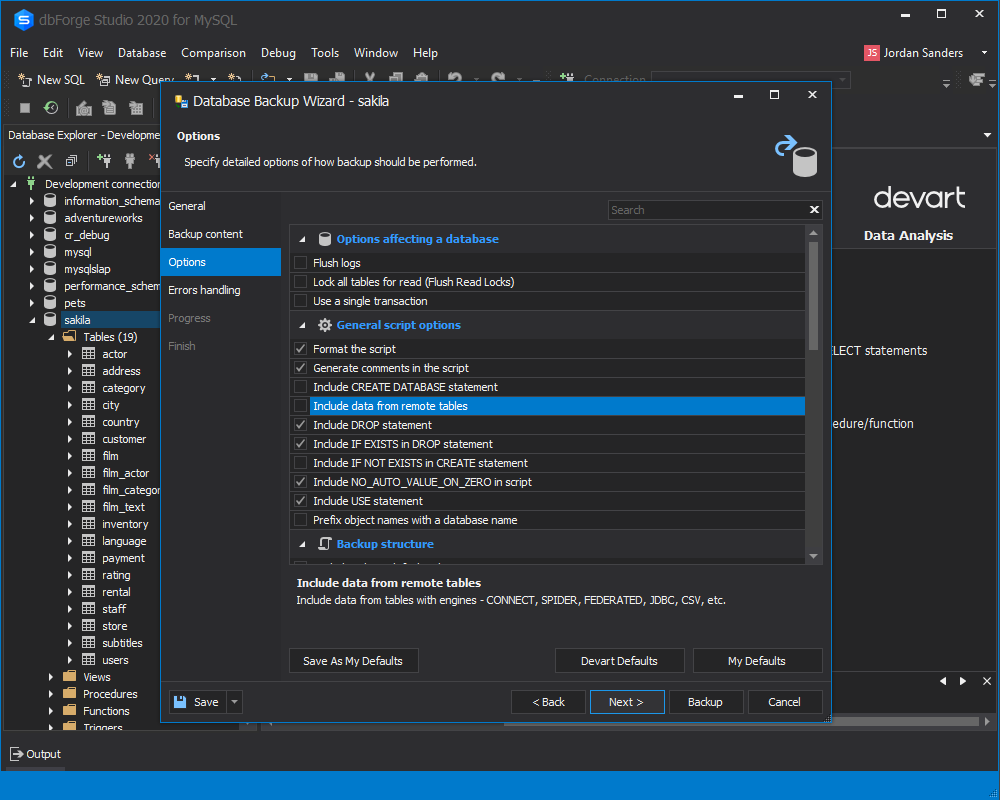Viewport: 1000px width, 800px height.
Task: Click the Tables folder icon under sakila
Action: (70, 336)
